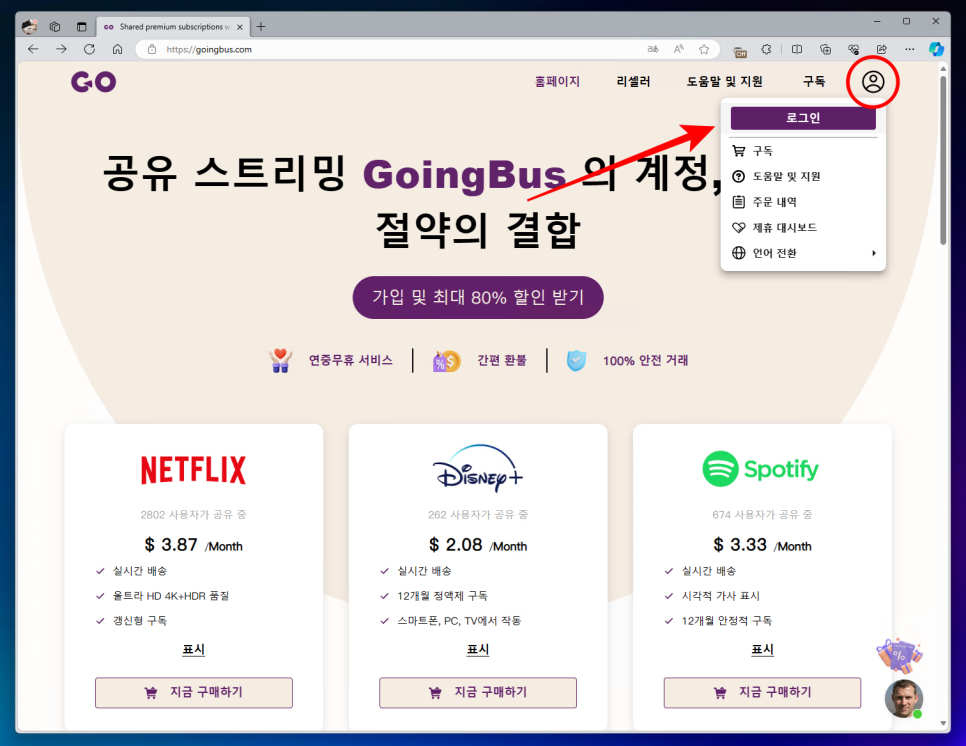
Task: Click the $ 3.87 /Month price
Action: 193,545
